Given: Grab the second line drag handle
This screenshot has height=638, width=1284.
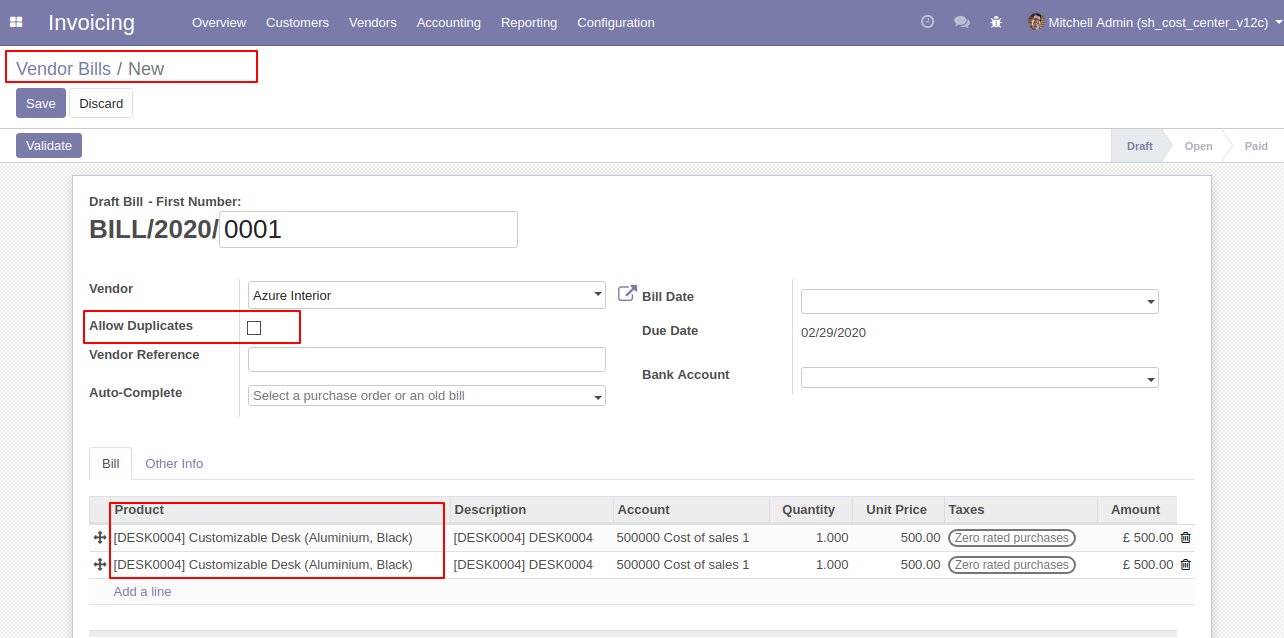Looking at the screenshot, I should click(x=100, y=565).
